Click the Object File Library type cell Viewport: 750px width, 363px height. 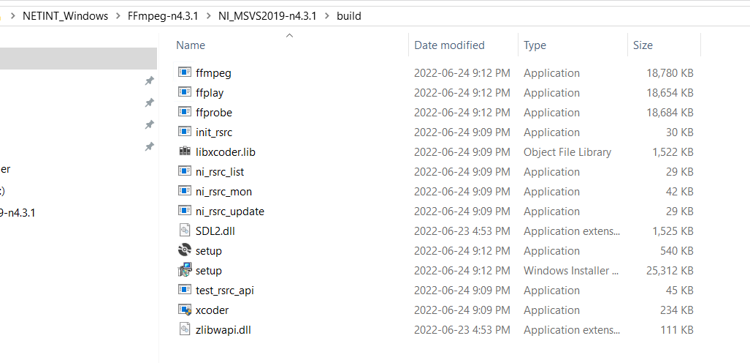tap(567, 152)
